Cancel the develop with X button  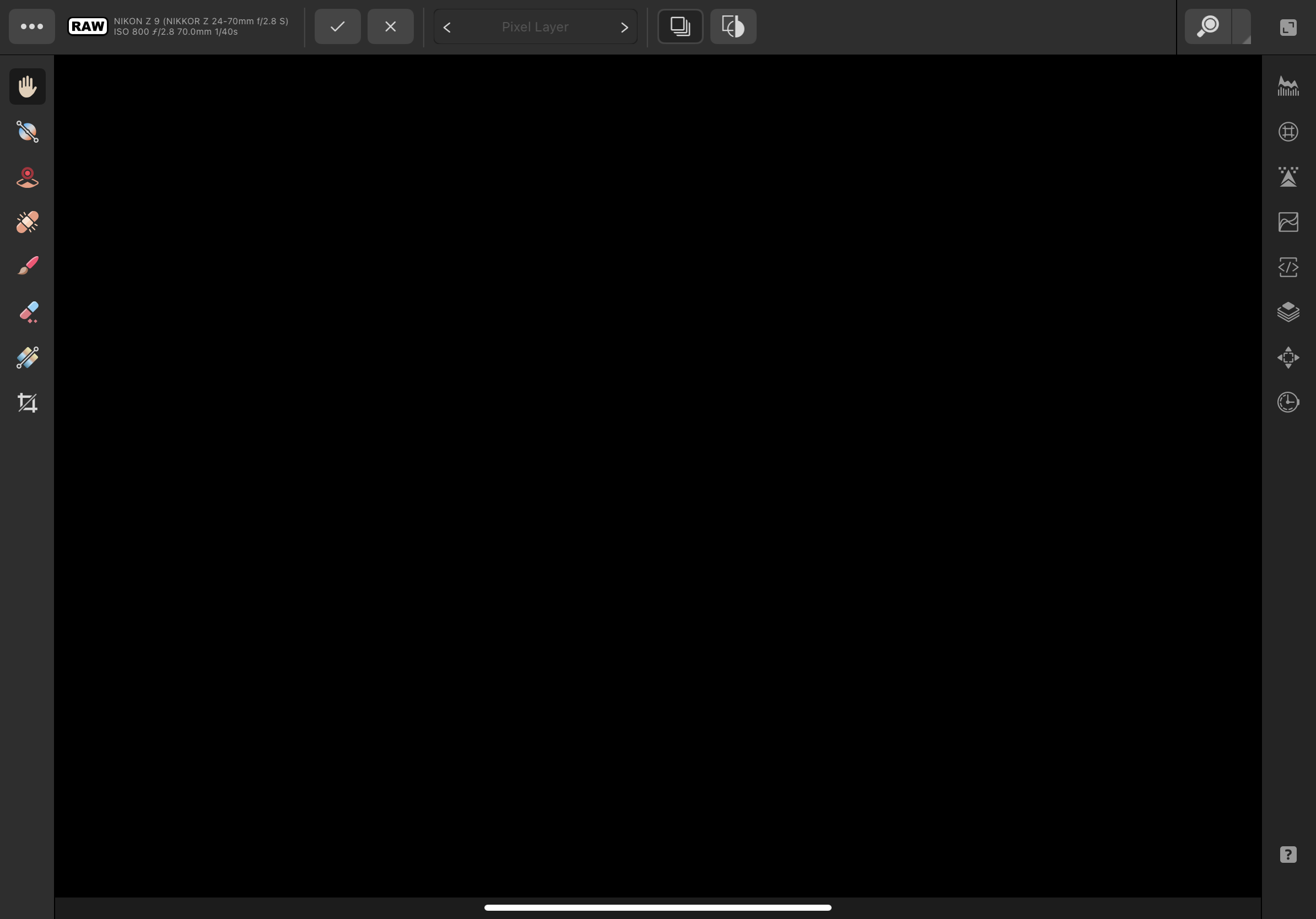tap(390, 26)
